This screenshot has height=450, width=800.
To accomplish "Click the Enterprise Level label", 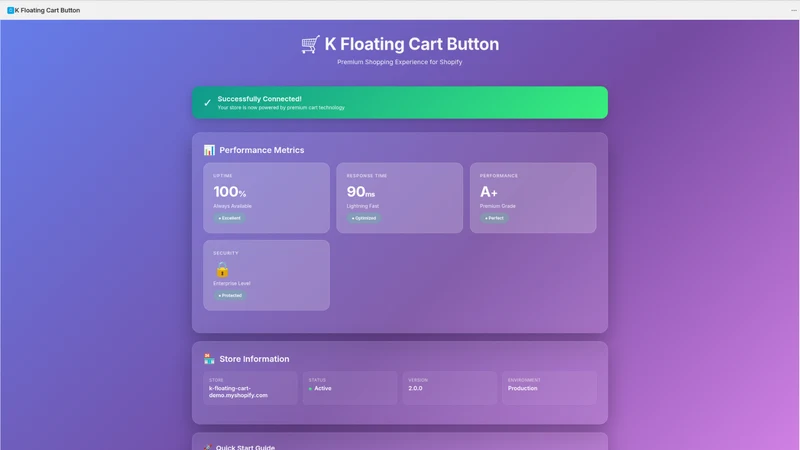I will (x=232, y=284).
